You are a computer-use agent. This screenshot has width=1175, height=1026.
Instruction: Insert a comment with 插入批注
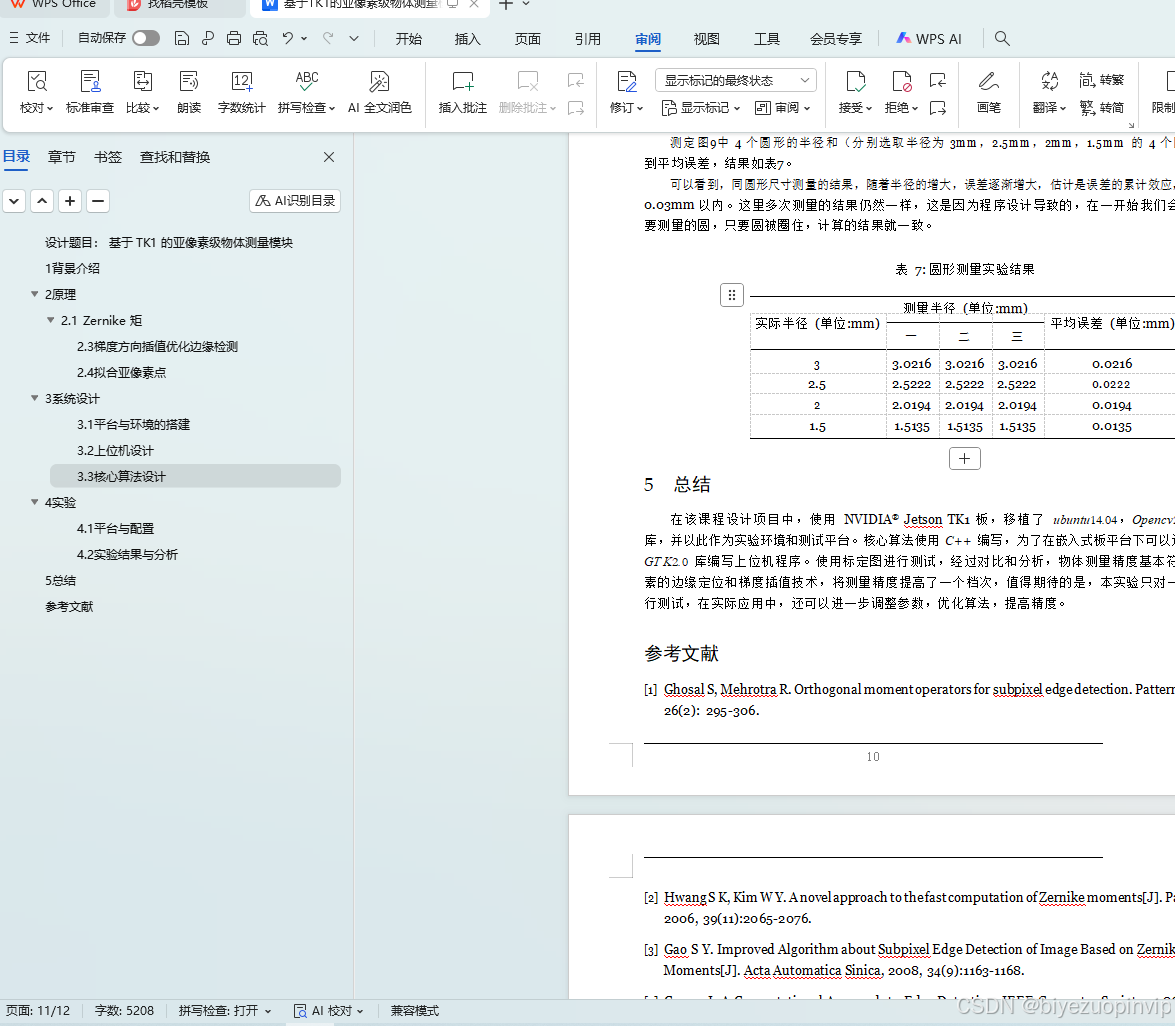click(461, 92)
